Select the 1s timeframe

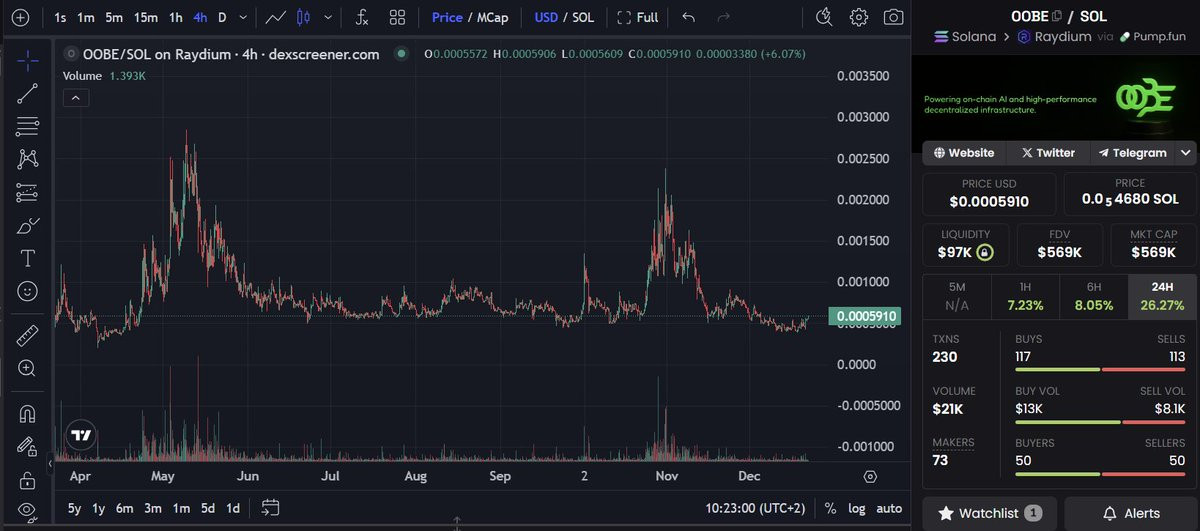pos(60,17)
